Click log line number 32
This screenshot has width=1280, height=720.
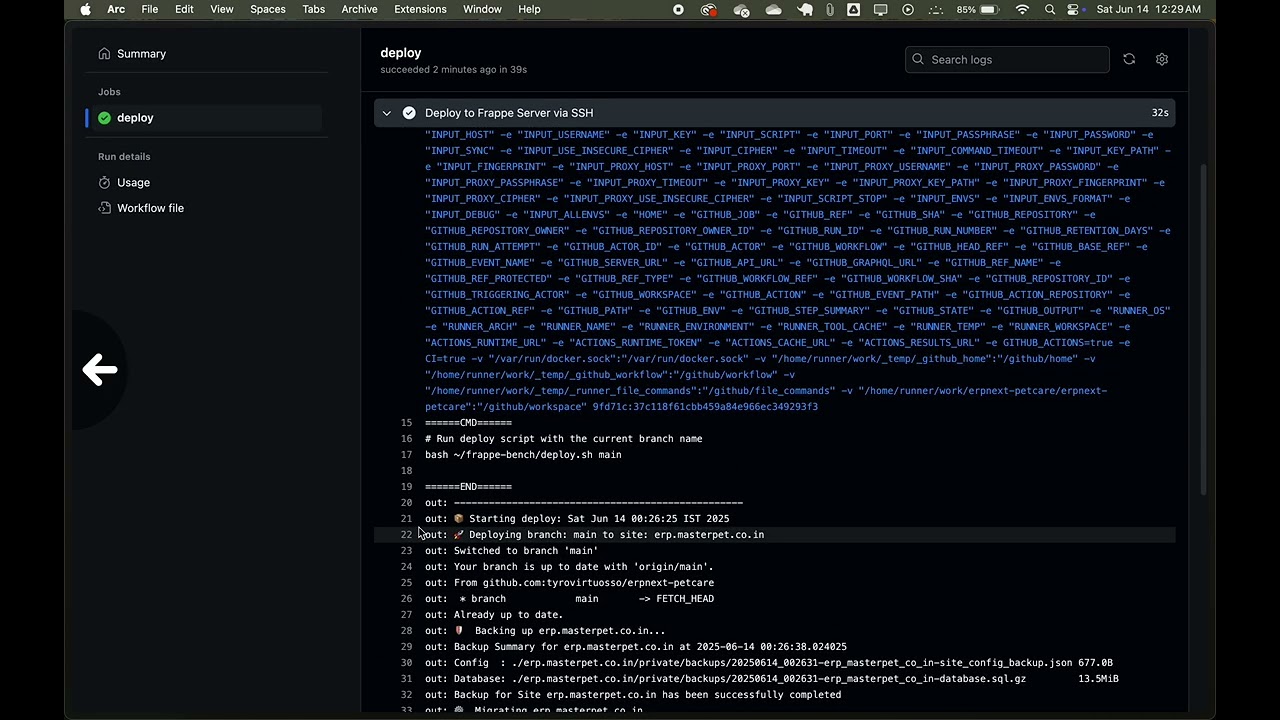(406, 695)
